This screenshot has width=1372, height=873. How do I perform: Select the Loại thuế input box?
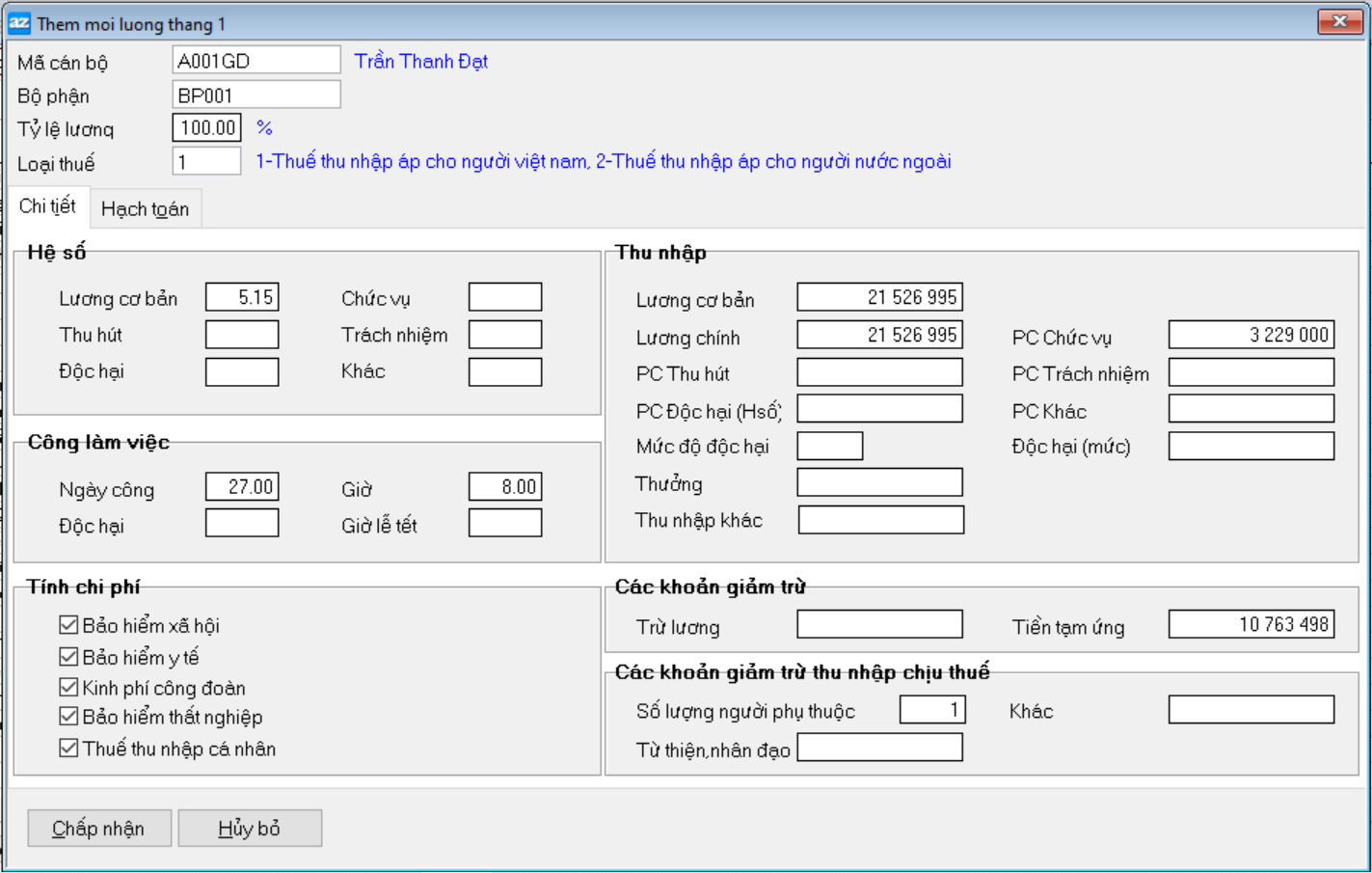[x=206, y=162]
